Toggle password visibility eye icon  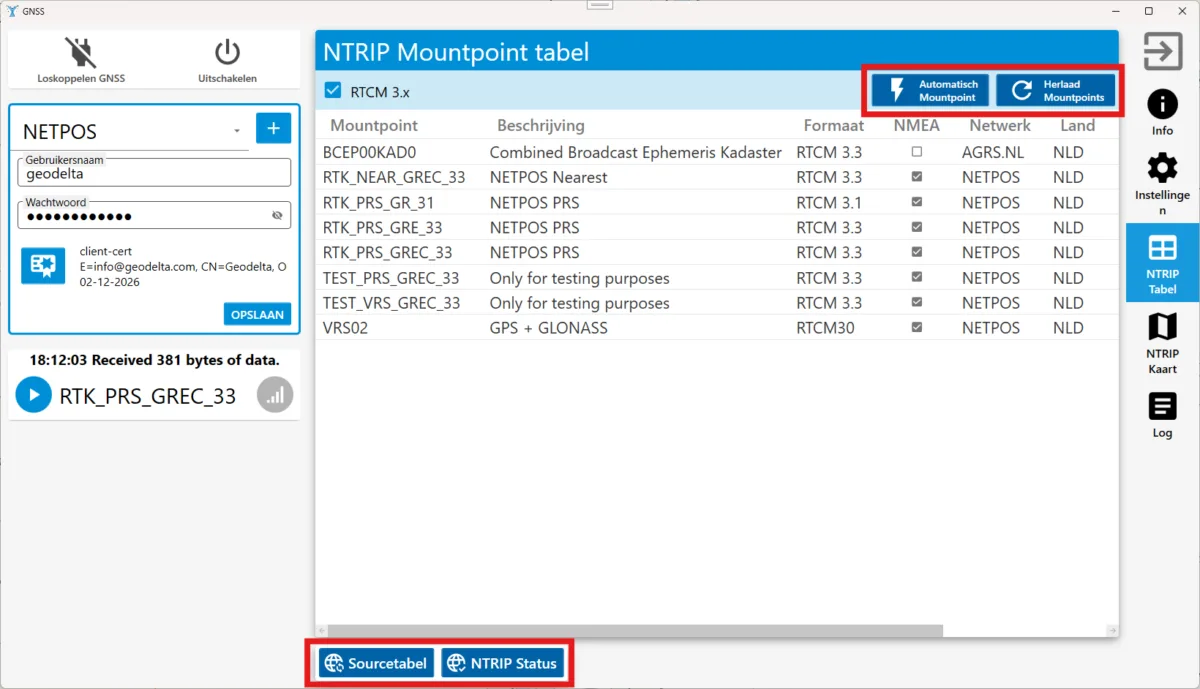click(277, 216)
